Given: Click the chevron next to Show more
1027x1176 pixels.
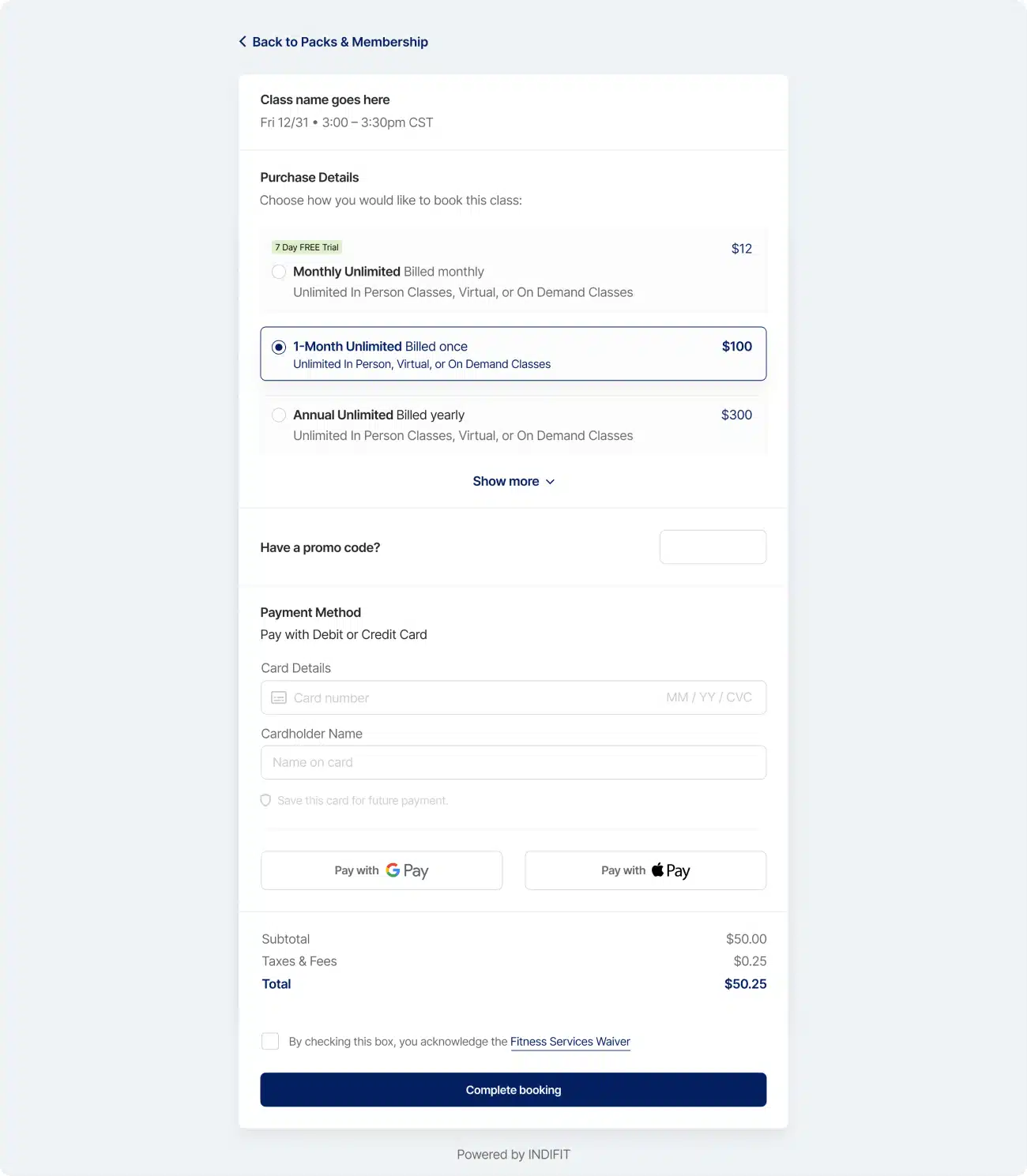Looking at the screenshot, I should coord(551,482).
